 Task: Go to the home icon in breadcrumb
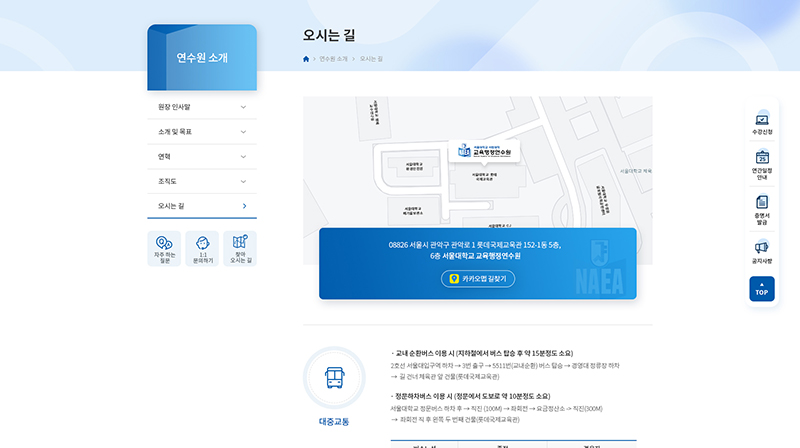[306, 59]
